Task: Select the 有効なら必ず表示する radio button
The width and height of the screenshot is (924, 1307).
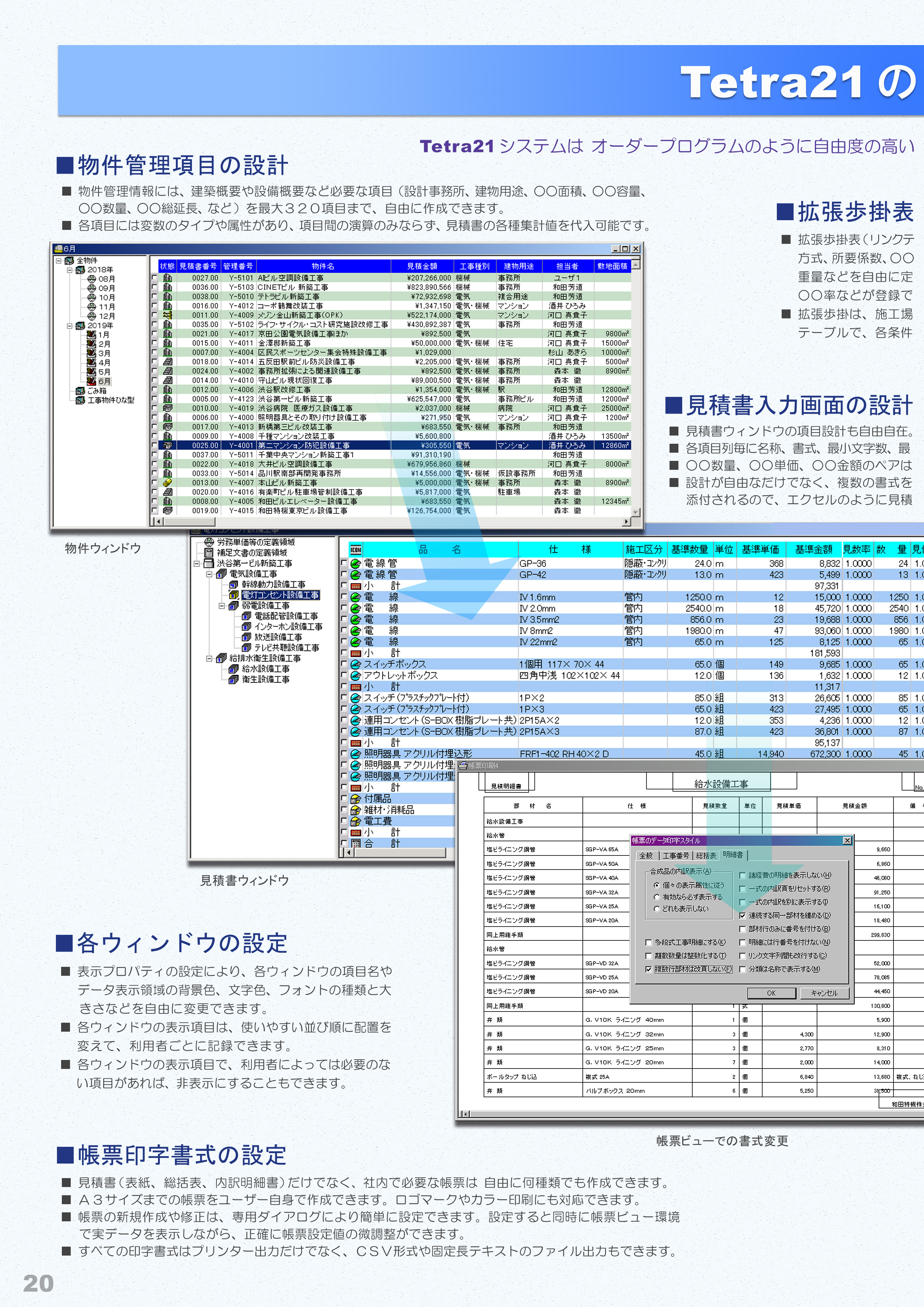Action: (x=658, y=897)
